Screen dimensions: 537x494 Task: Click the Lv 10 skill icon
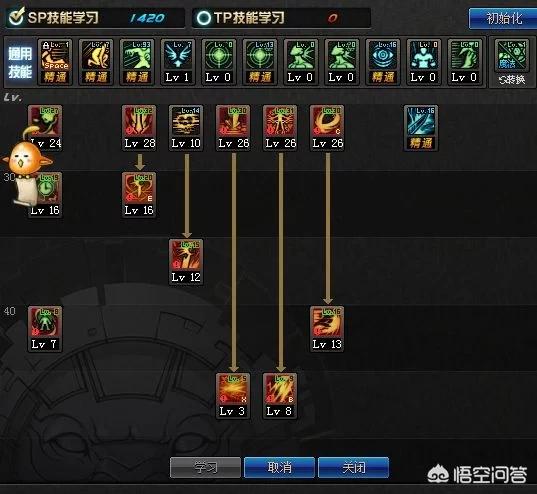tap(186, 127)
